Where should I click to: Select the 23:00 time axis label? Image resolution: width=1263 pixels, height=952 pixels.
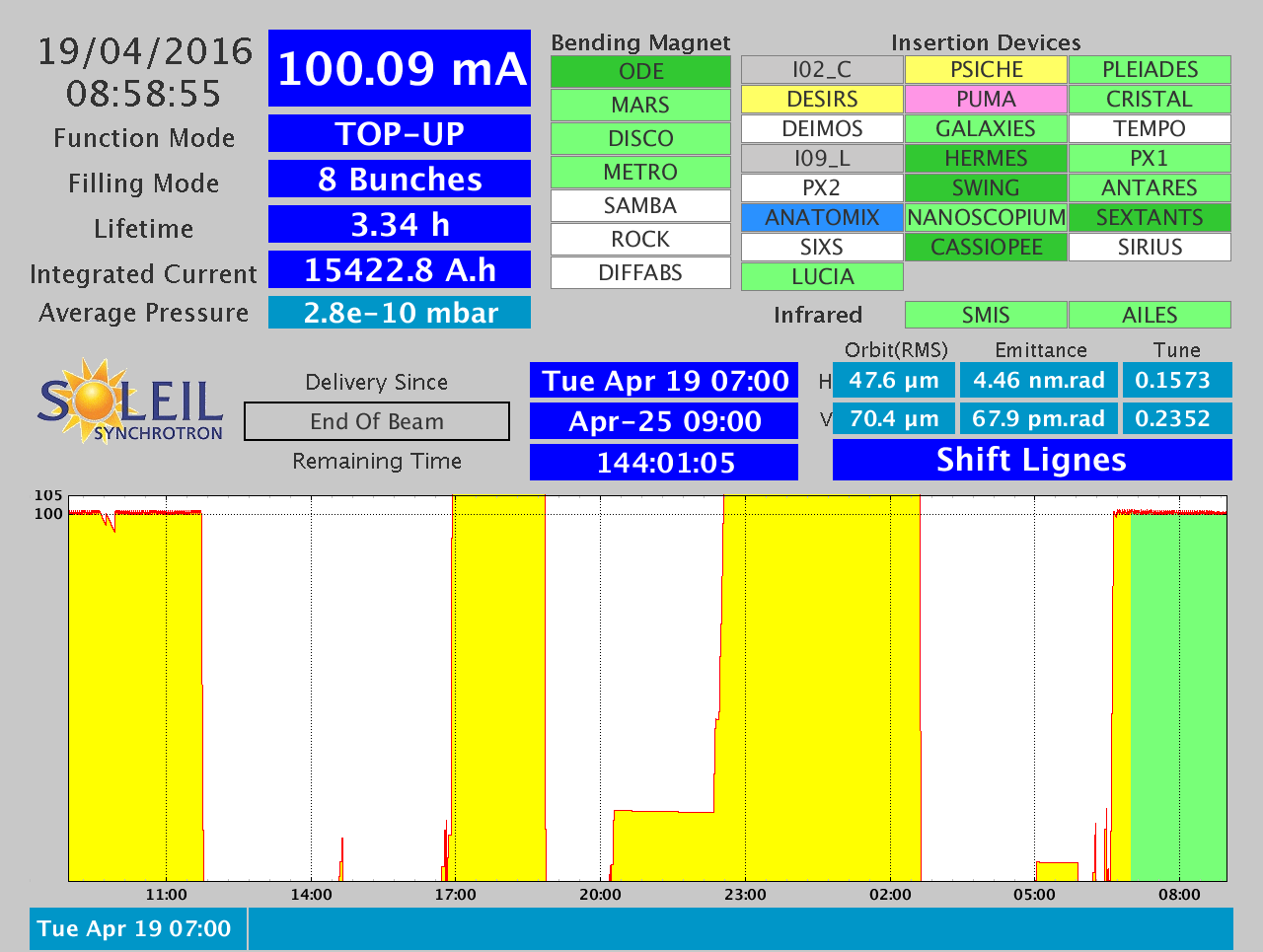pyautogui.click(x=745, y=895)
